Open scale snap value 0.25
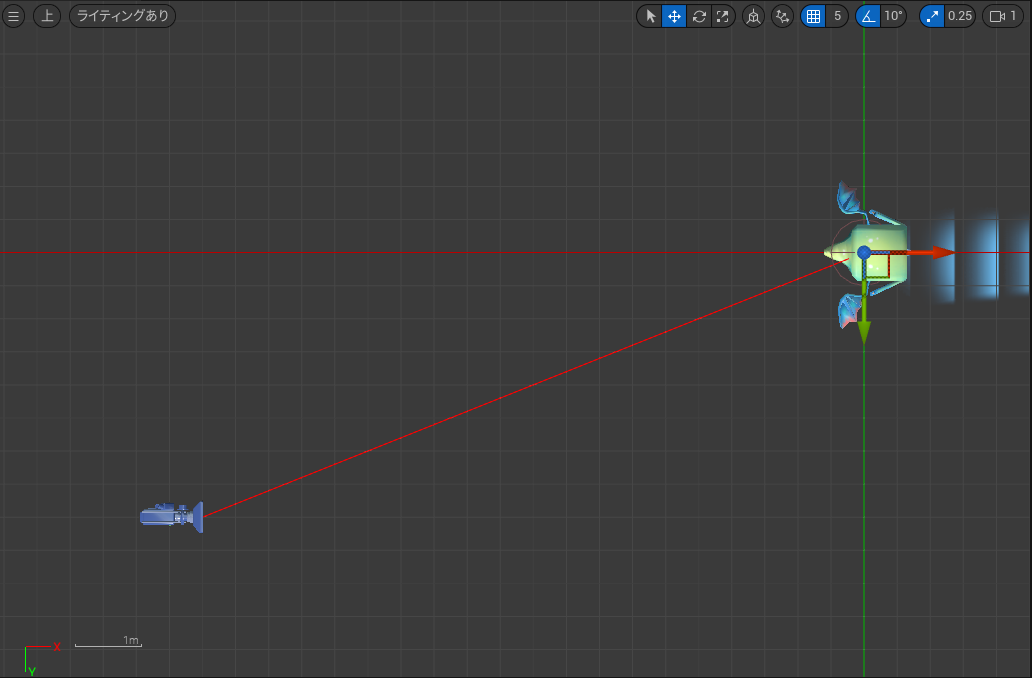This screenshot has width=1032, height=678. (x=960, y=16)
